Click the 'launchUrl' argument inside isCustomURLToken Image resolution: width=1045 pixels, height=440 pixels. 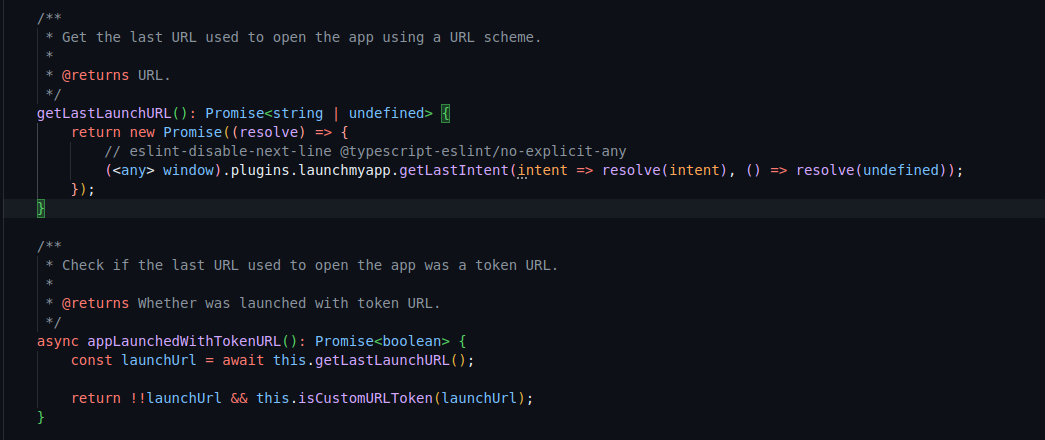tap(479, 399)
